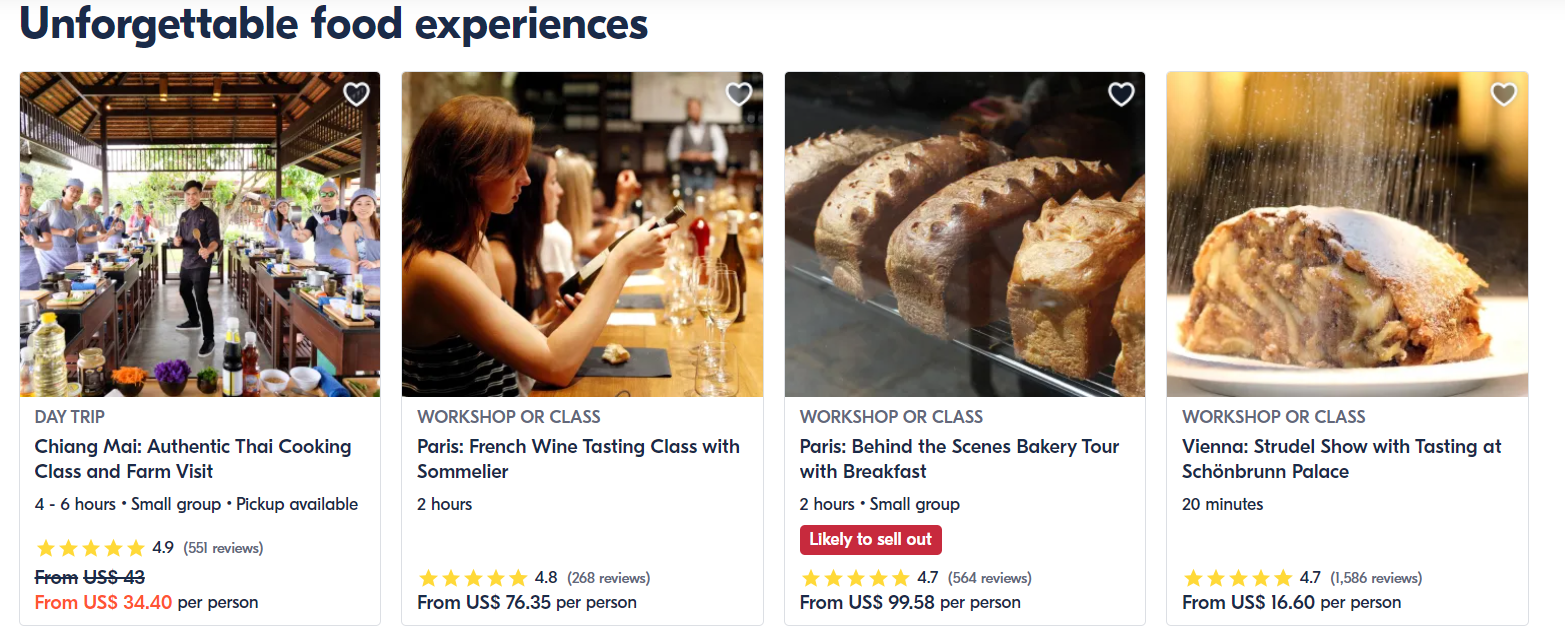Click the 1,586 reviews count
The height and width of the screenshot is (637, 1565).
point(1376,578)
